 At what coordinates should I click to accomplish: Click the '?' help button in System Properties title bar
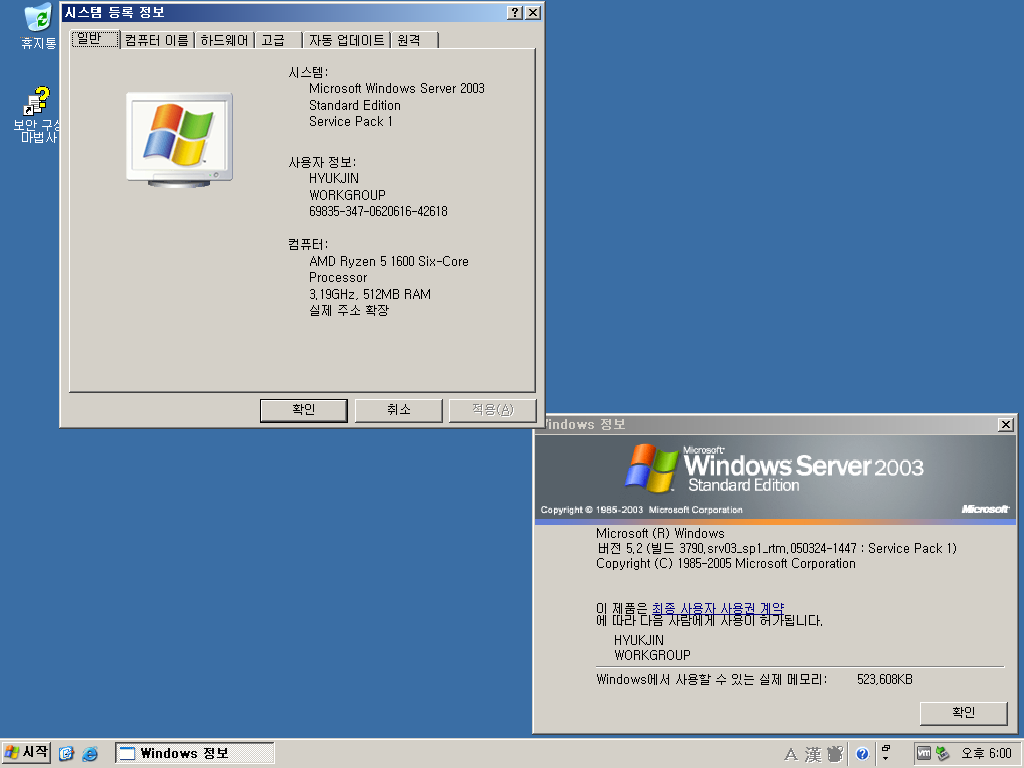coord(515,12)
